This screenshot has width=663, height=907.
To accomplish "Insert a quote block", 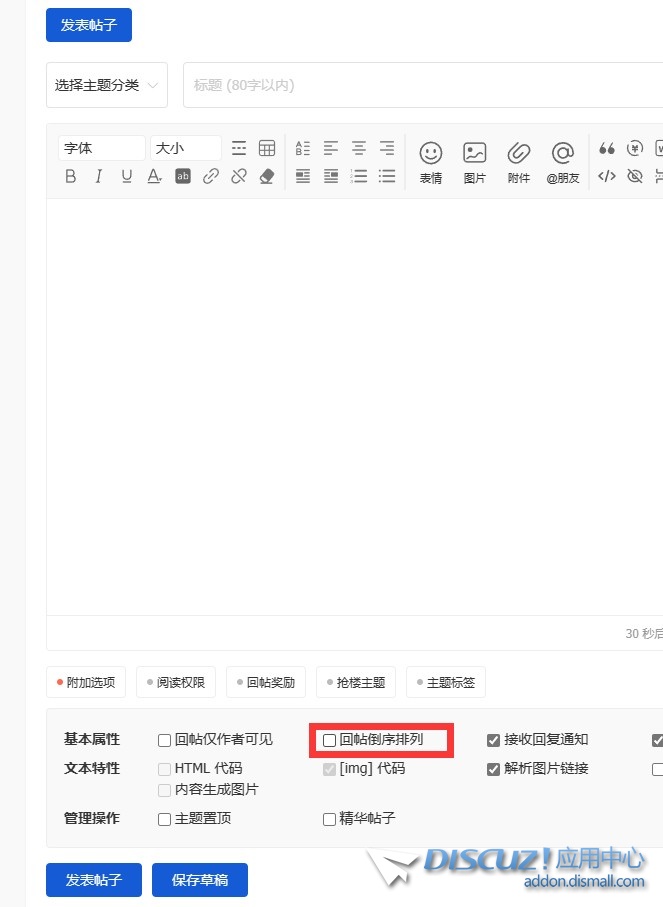I will click(607, 148).
